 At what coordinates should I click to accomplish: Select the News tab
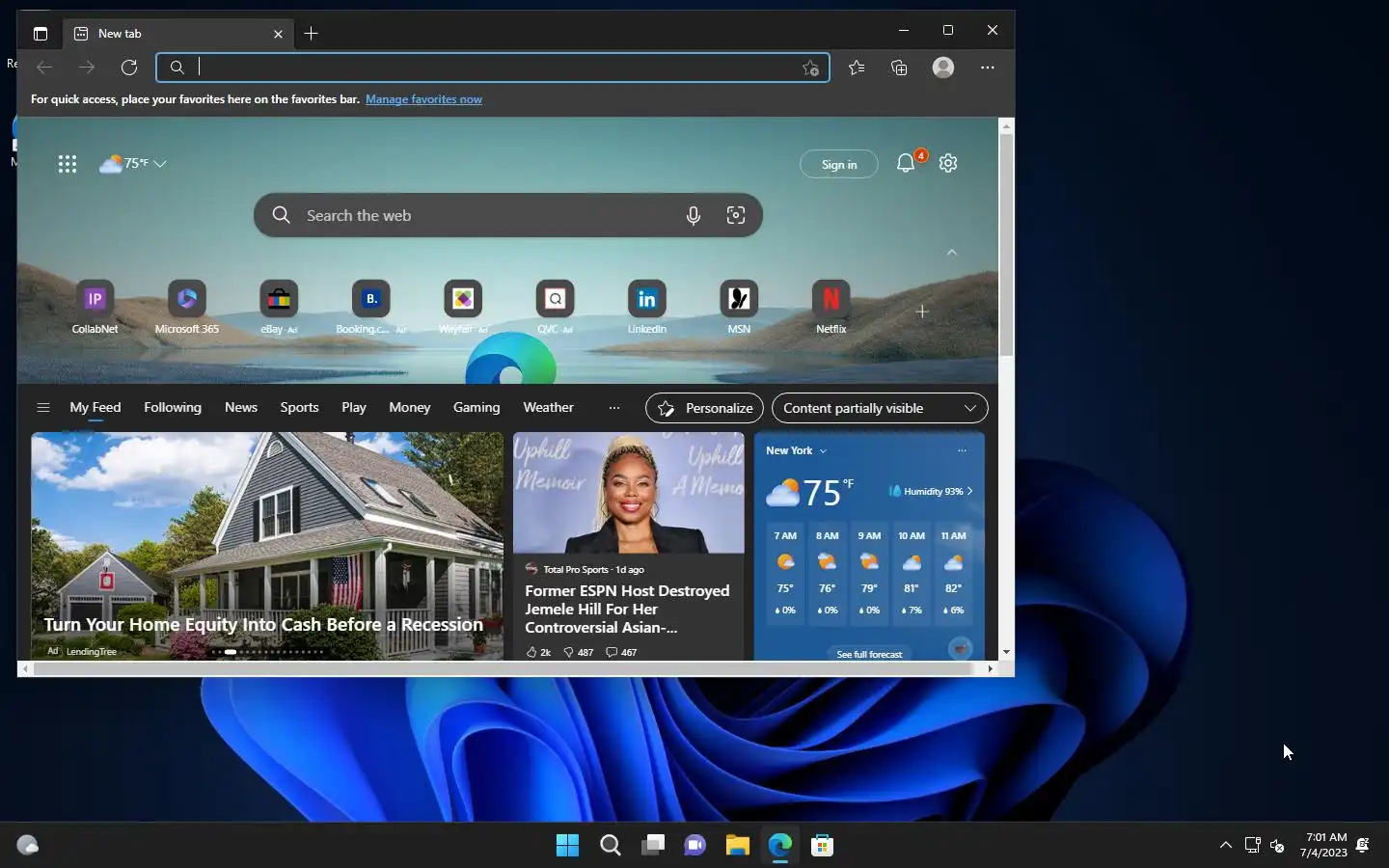tap(241, 408)
